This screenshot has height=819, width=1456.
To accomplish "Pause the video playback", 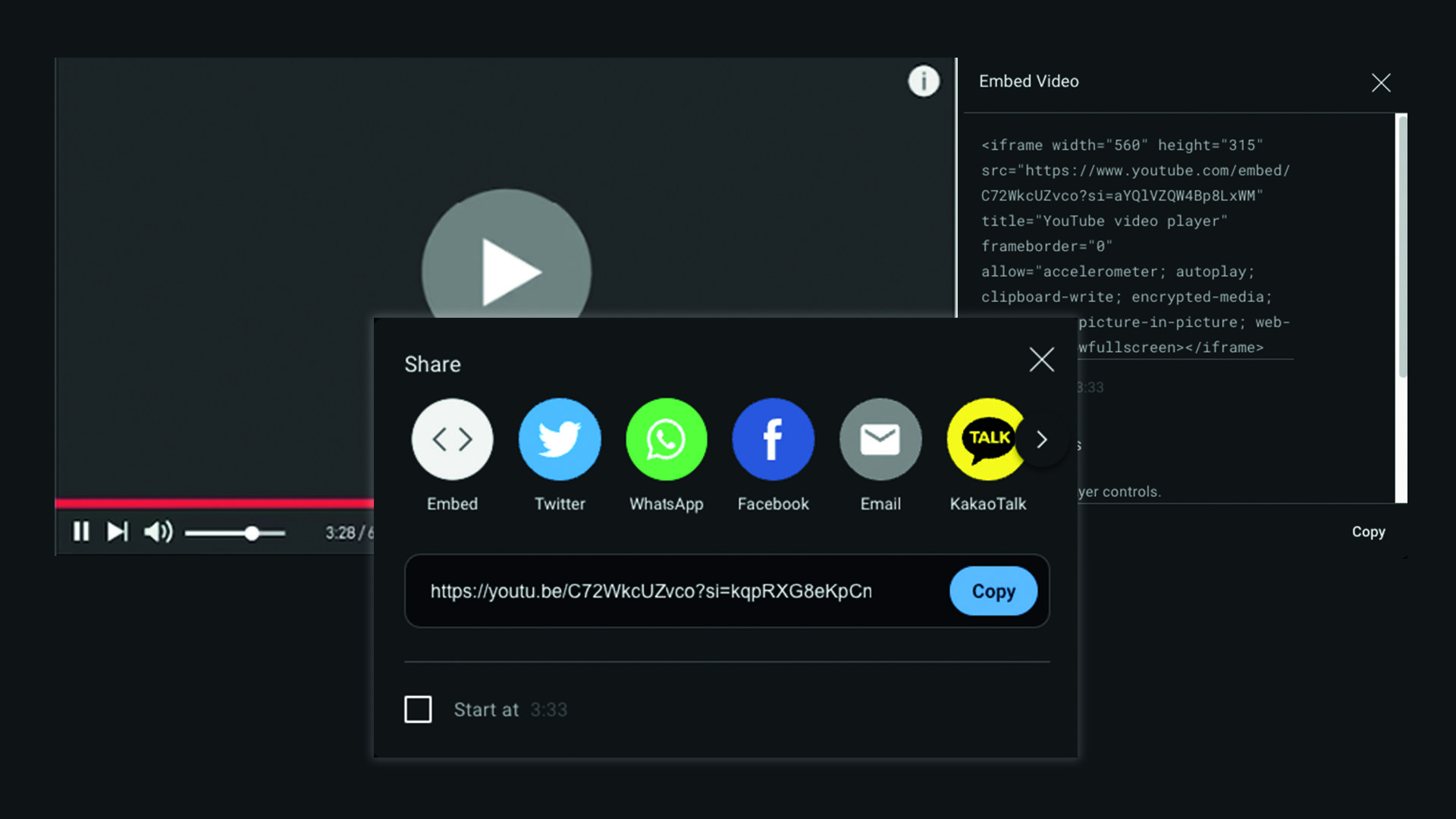I will click(x=81, y=532).
